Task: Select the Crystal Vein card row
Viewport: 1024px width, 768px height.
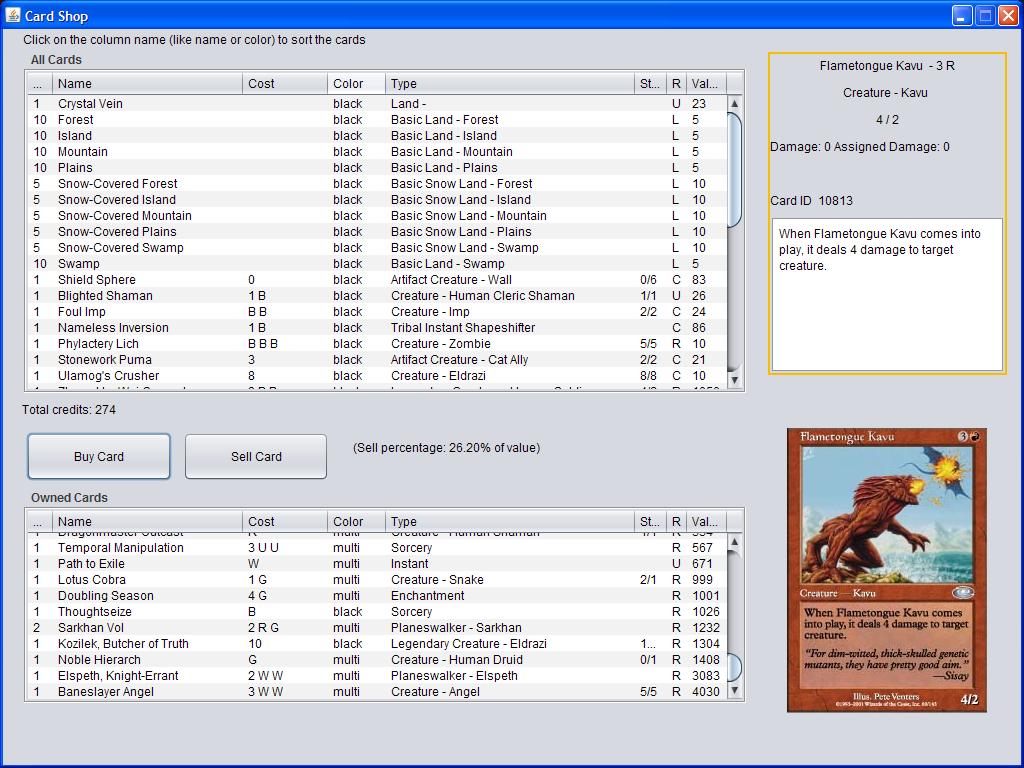Action: (90, 104)
